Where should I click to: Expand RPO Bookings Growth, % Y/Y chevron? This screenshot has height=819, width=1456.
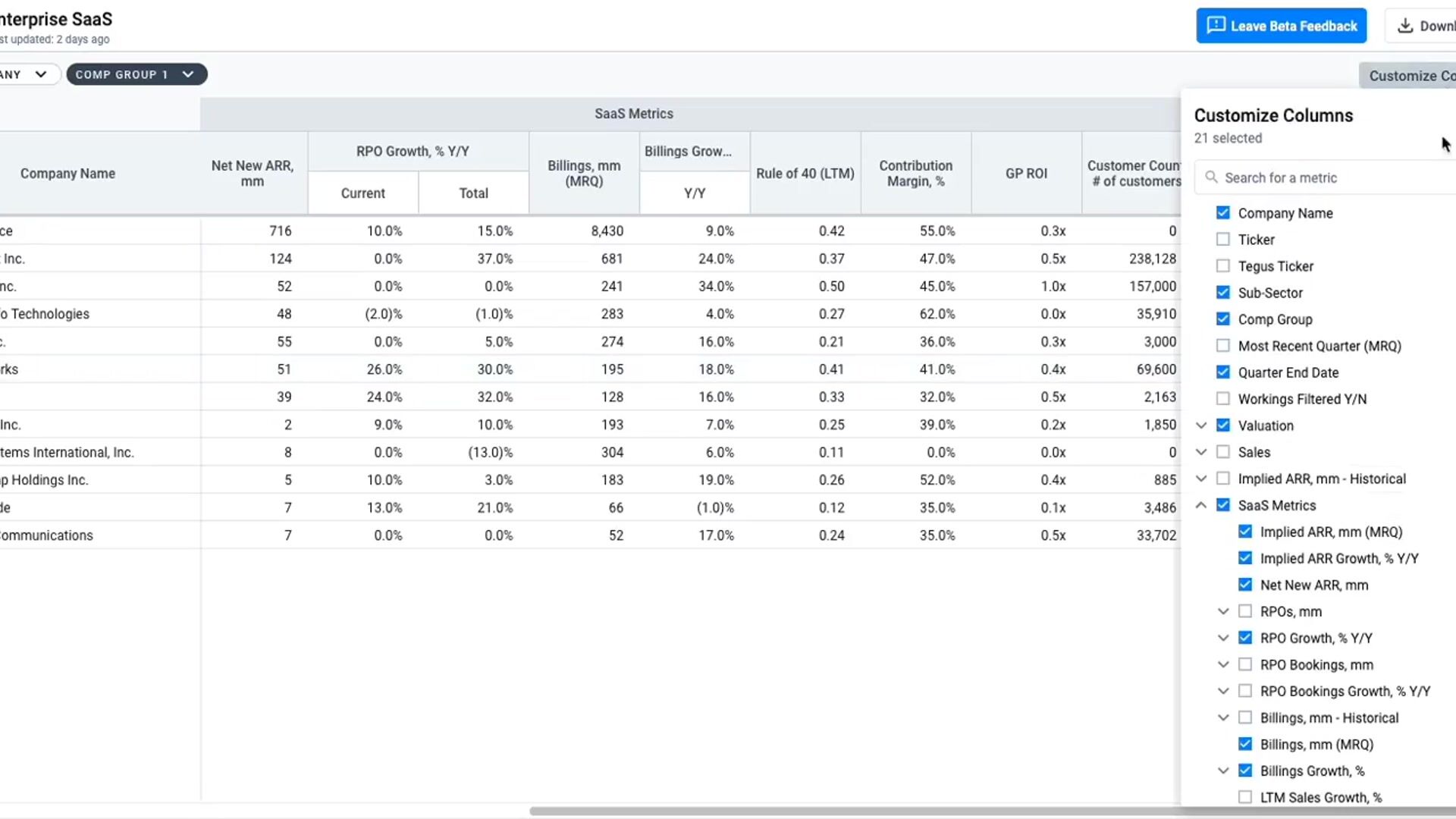(x=1223, y=691)
